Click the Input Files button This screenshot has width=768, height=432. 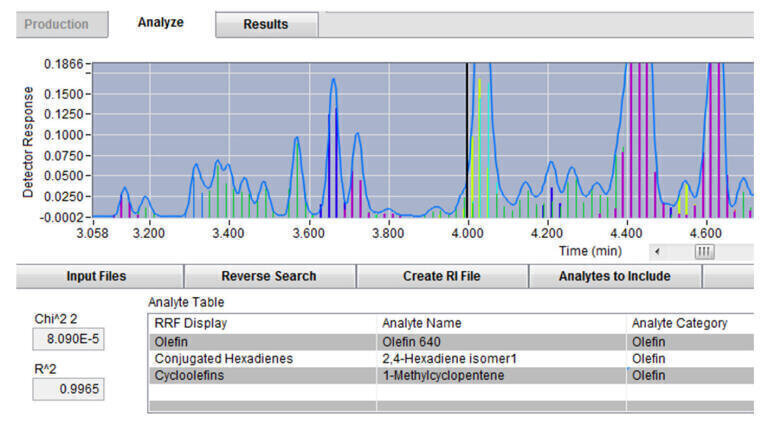(x=99, y=276)
